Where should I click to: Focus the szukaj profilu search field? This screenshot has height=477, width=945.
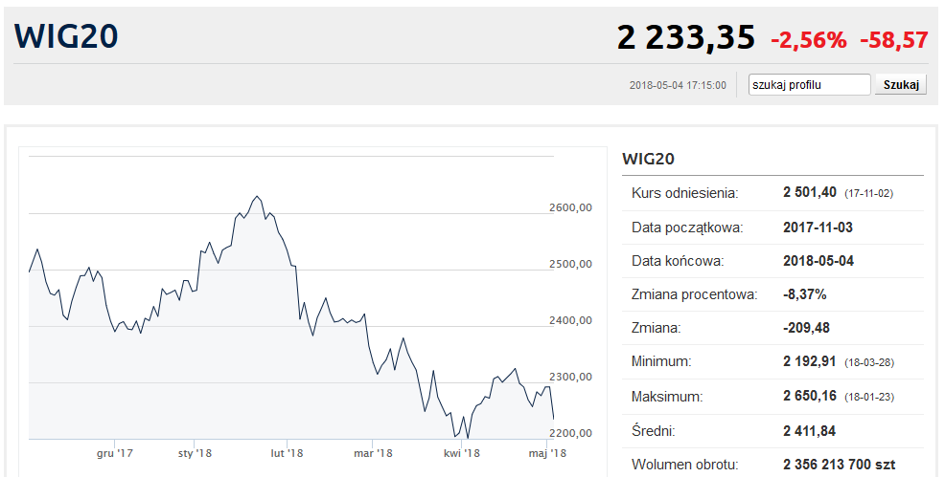click(x=809, y=85)
